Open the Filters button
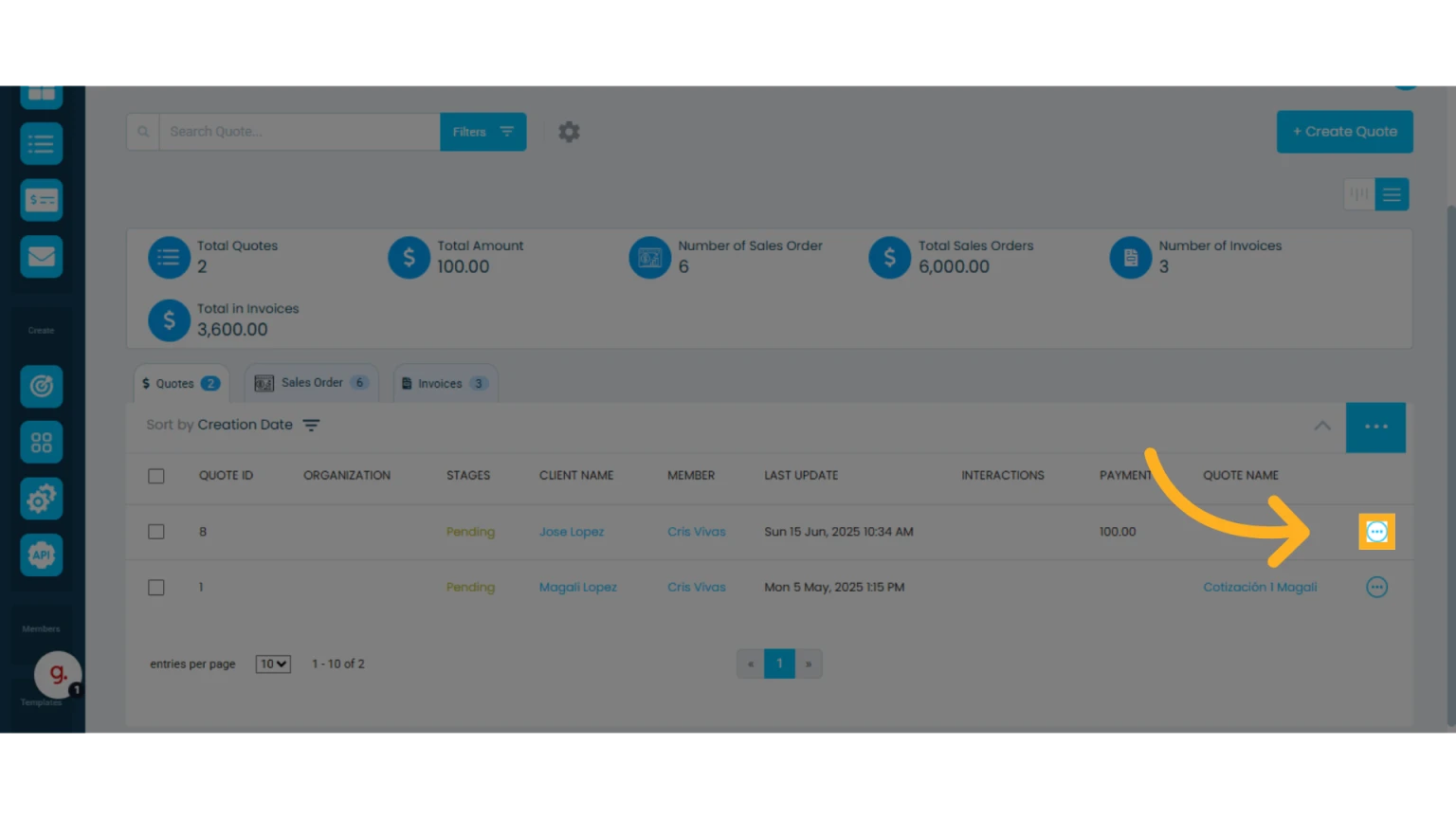This screenshot has width=1456, height=819. tap(482, 132)
